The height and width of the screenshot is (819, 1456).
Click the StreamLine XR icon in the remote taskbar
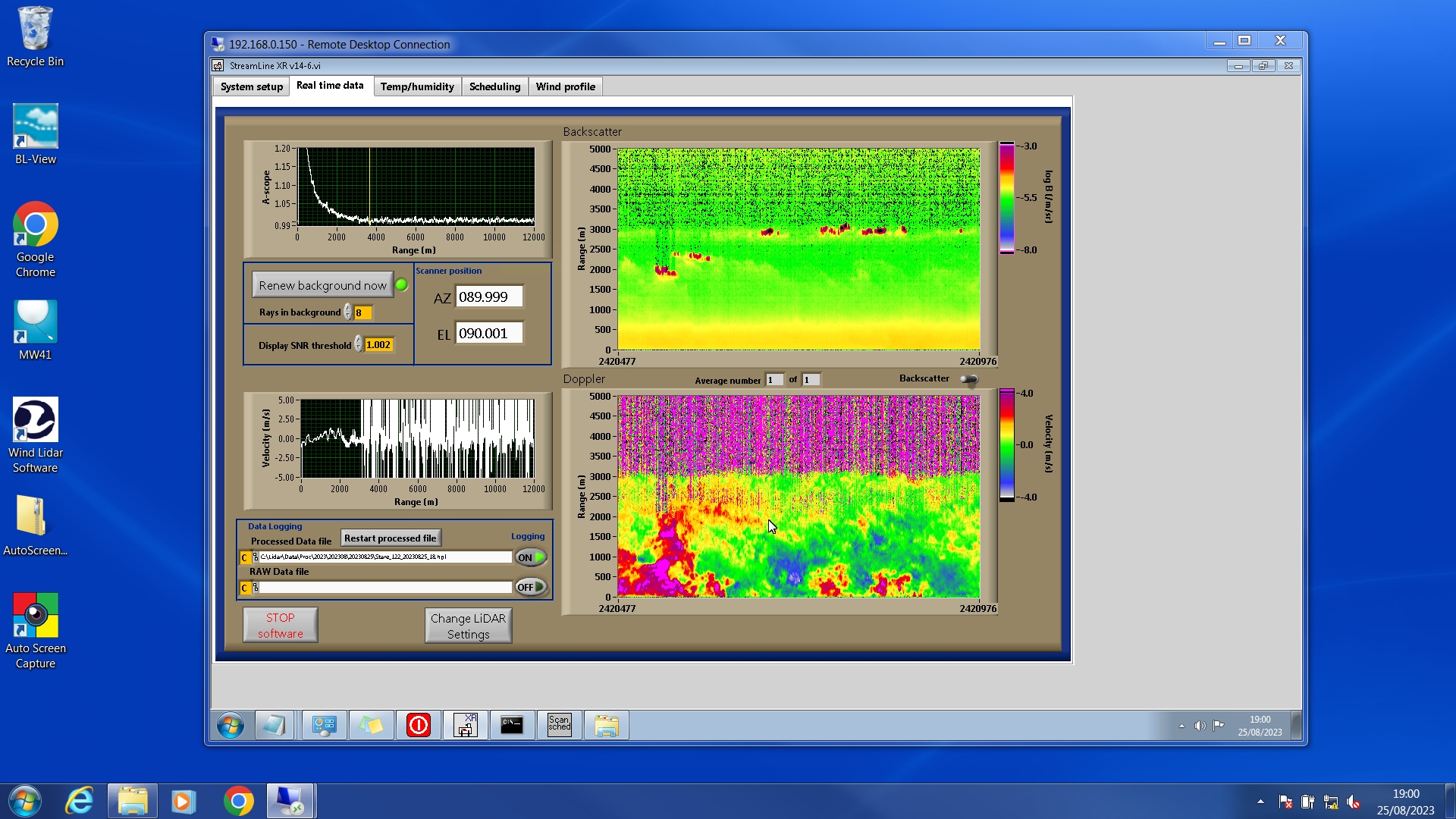click(465, 725)
